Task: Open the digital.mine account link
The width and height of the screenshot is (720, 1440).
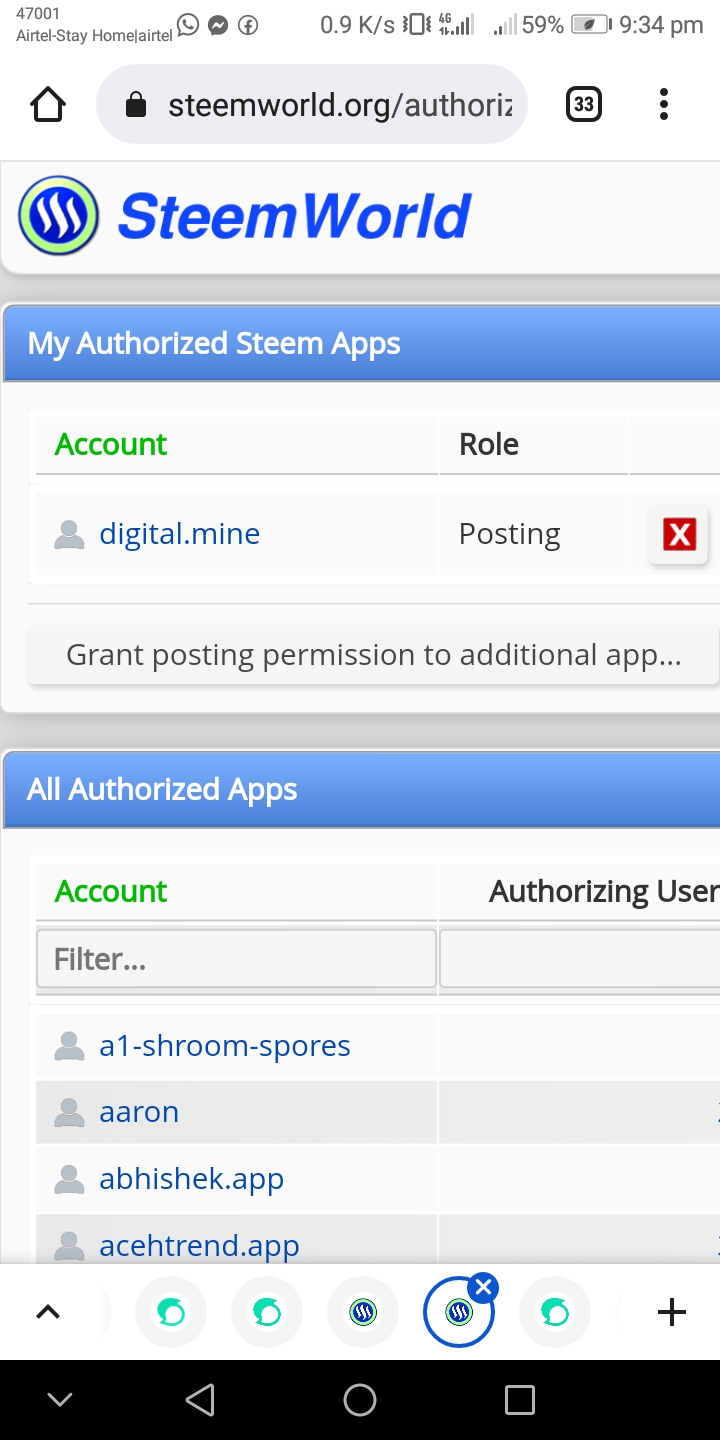Action: pos(180,534)
